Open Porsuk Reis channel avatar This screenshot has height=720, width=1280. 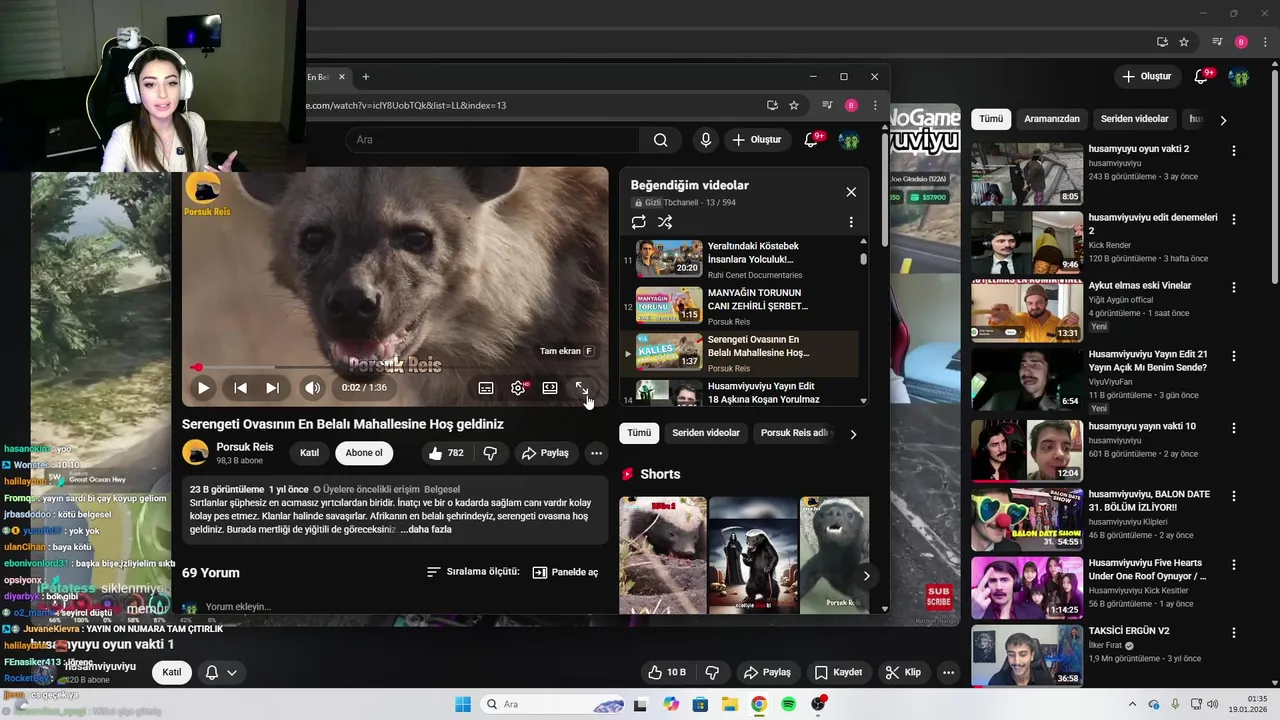click(195, 452)
